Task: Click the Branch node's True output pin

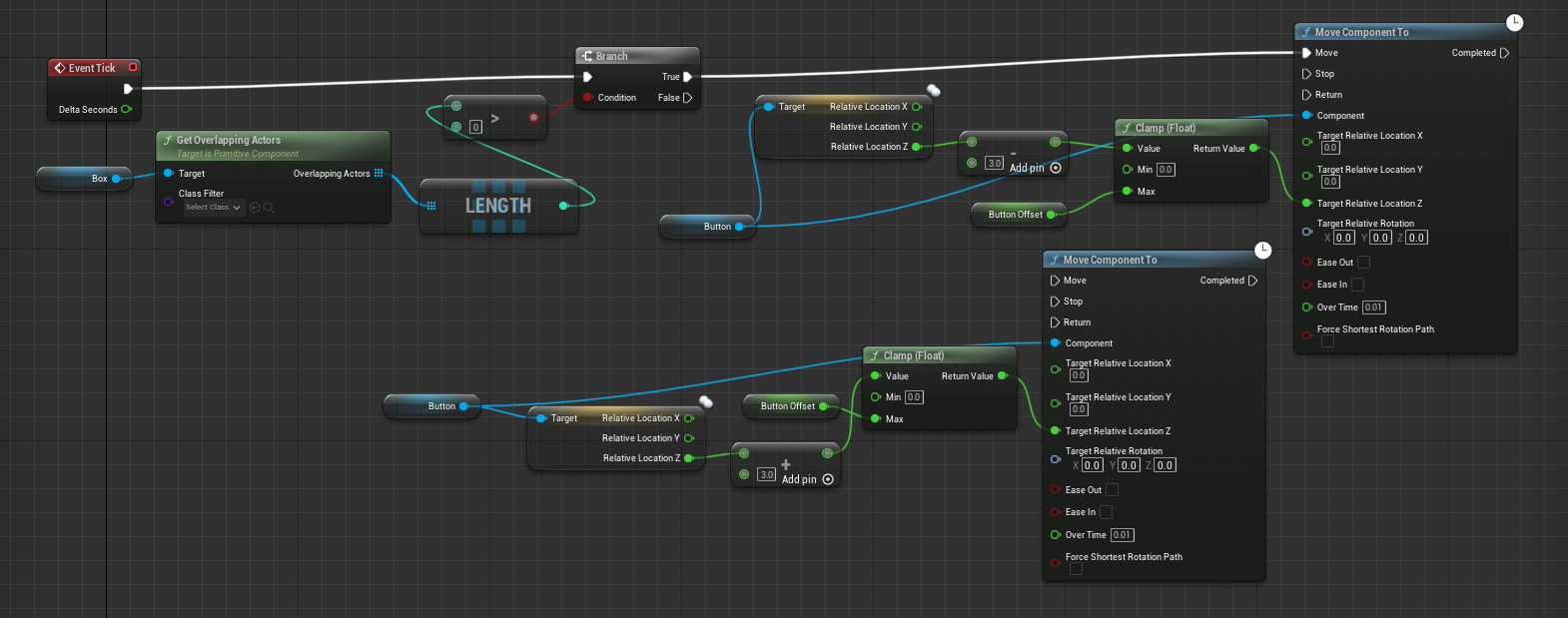Action: coord(687,77)
